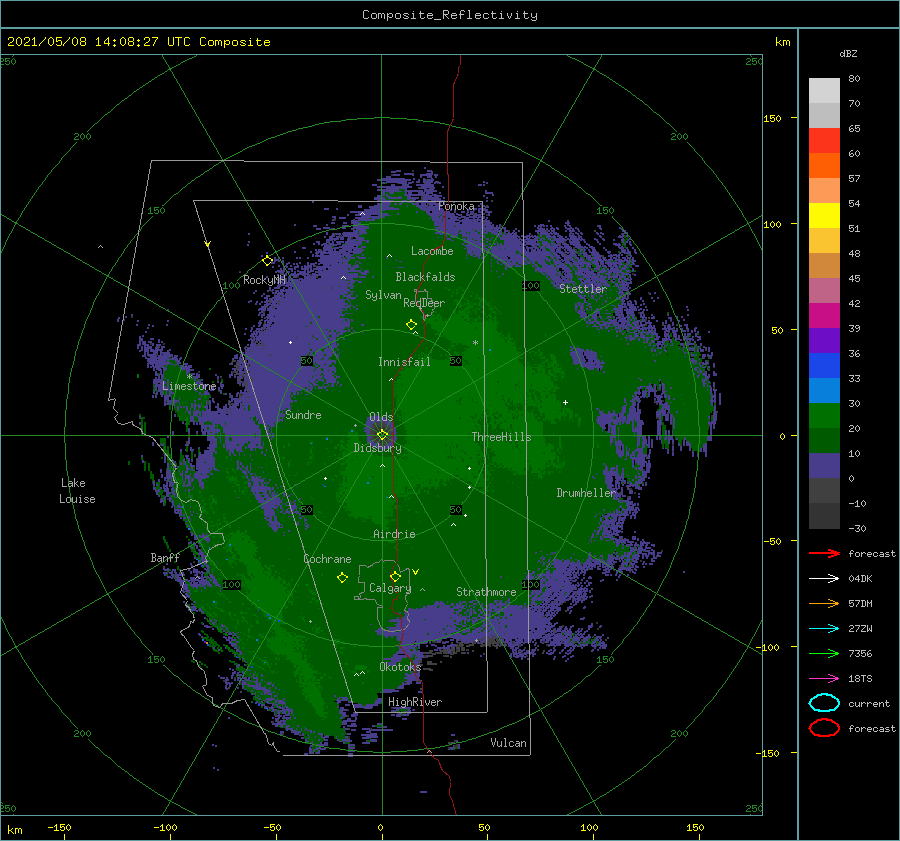Viewport: 900px width, 841px height.
Task: Click the red 65-60 dBZ color swatch
Action: coord(824,141)
